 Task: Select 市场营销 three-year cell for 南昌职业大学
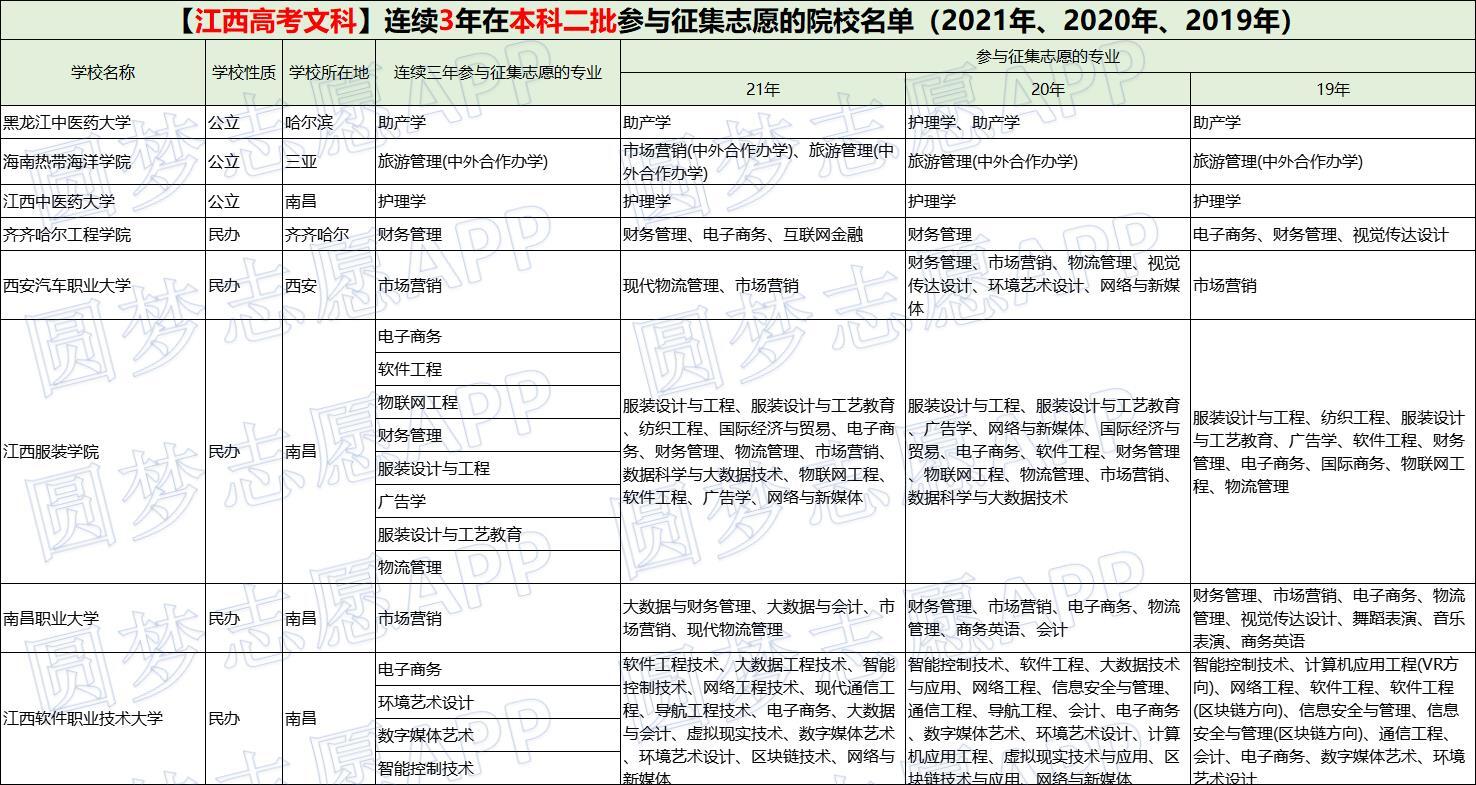pos(498,618)
